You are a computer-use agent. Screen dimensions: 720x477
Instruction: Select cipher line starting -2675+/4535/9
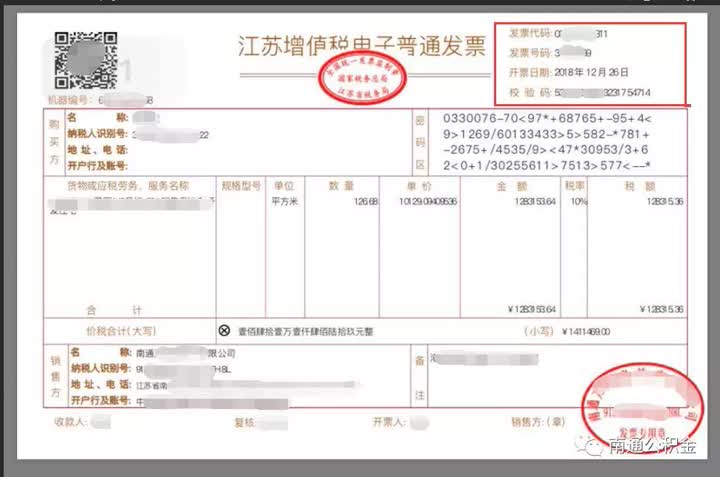pos(546,150)
